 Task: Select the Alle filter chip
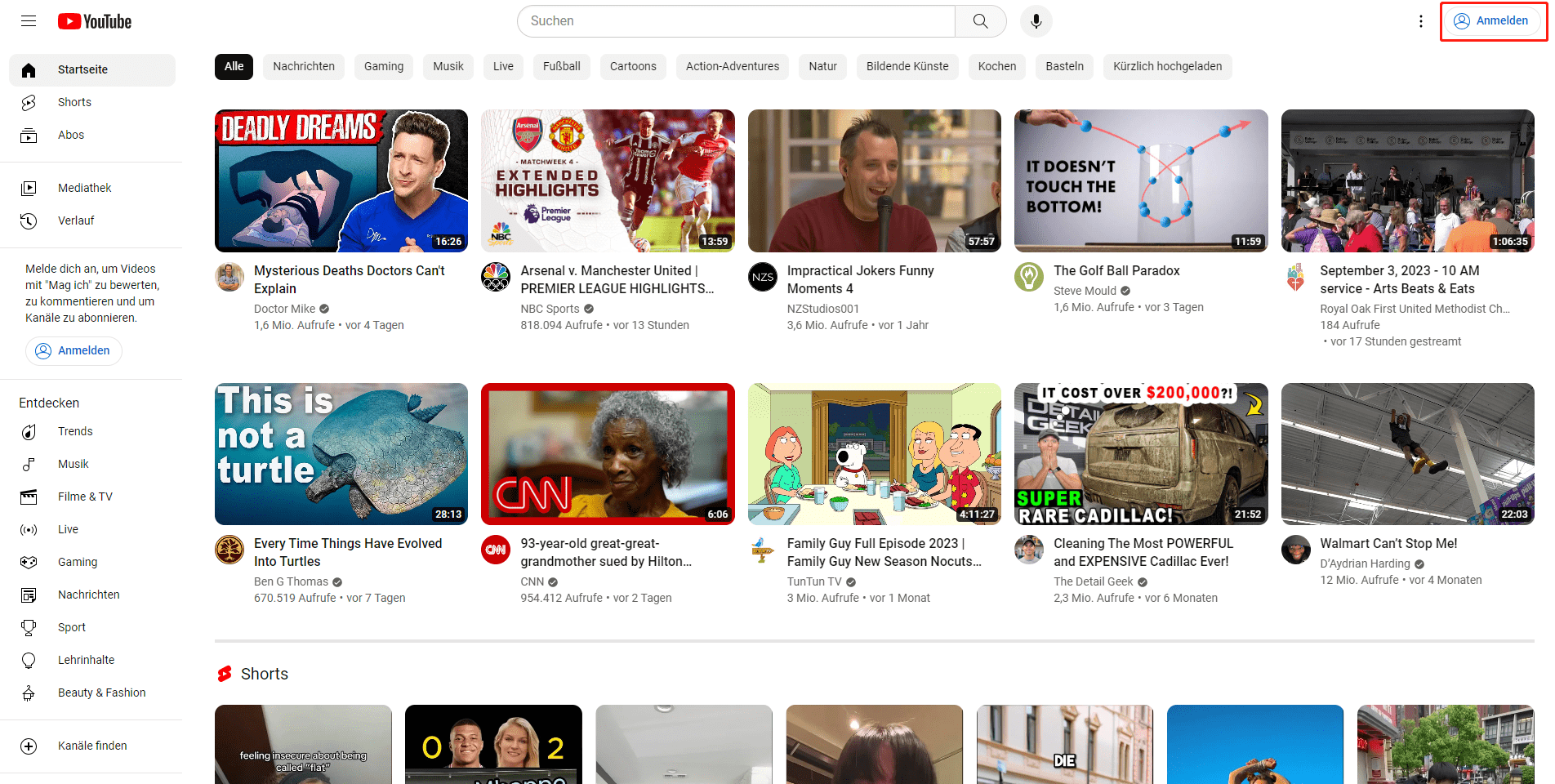click(234, 66)
